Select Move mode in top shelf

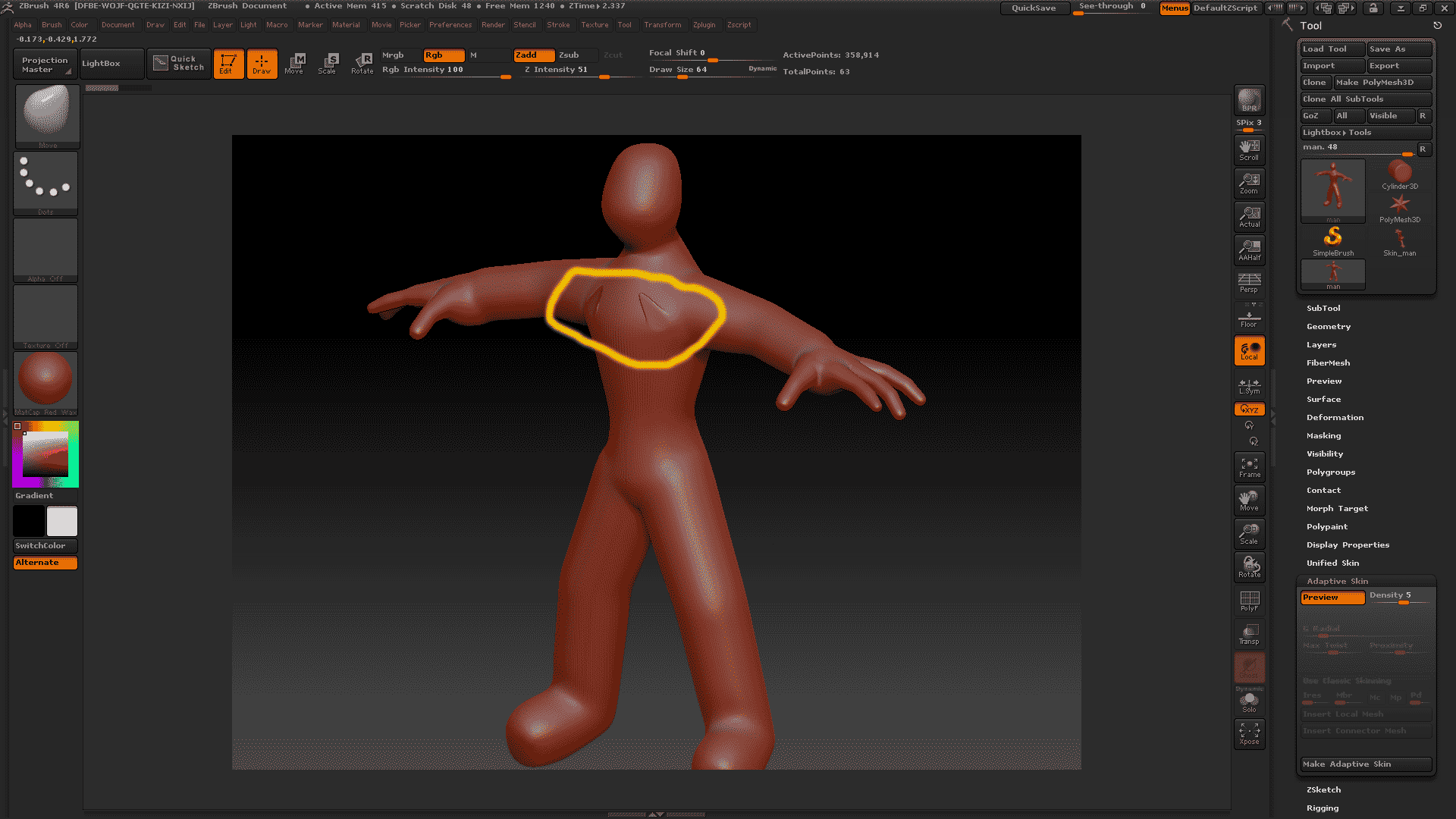[x=294, y=64]
